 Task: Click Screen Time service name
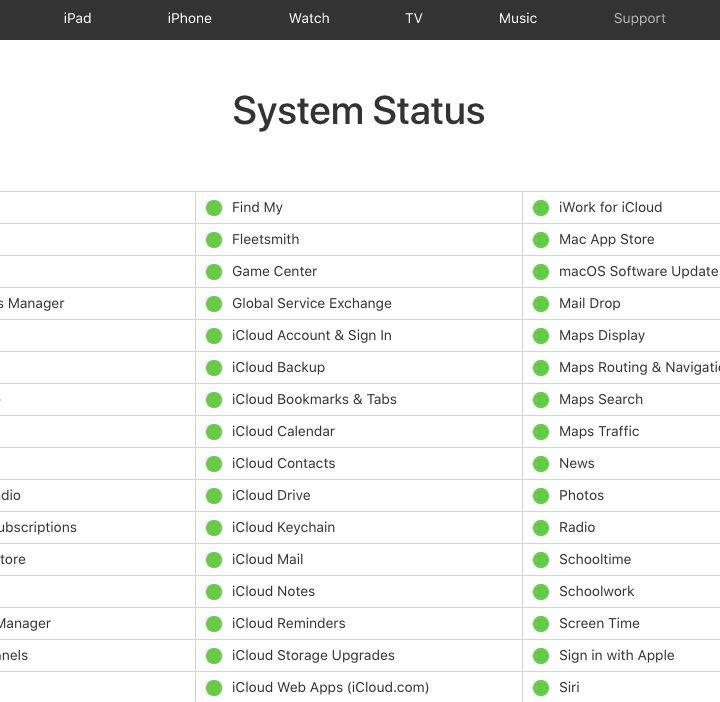click(x=599, y=623)
